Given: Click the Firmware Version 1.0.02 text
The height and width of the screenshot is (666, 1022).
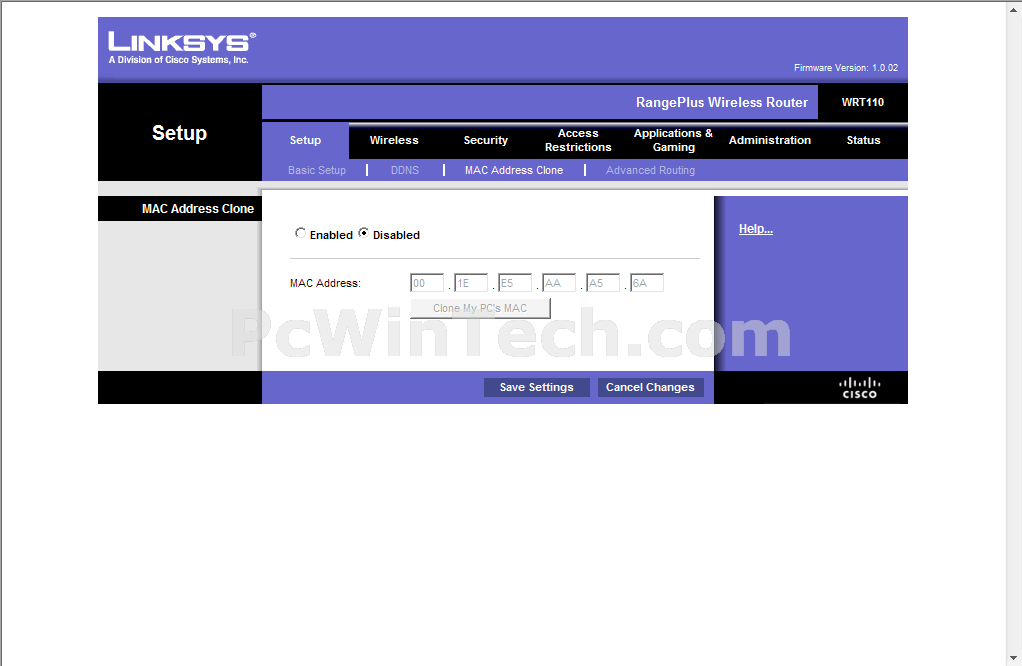Looking at the screenshot, I should point(845,68).
